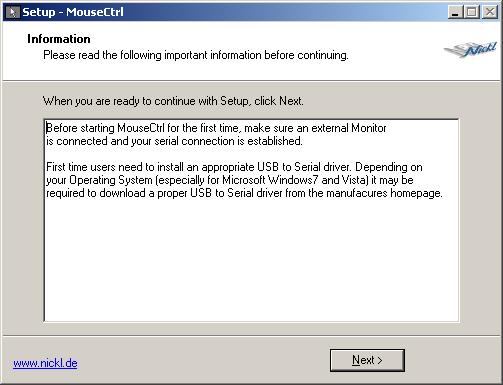Image resolution: width=503 pixels, height=385 pixels.
Task: Click the 'When you are ready' instruction label
Action: (173, 101)
